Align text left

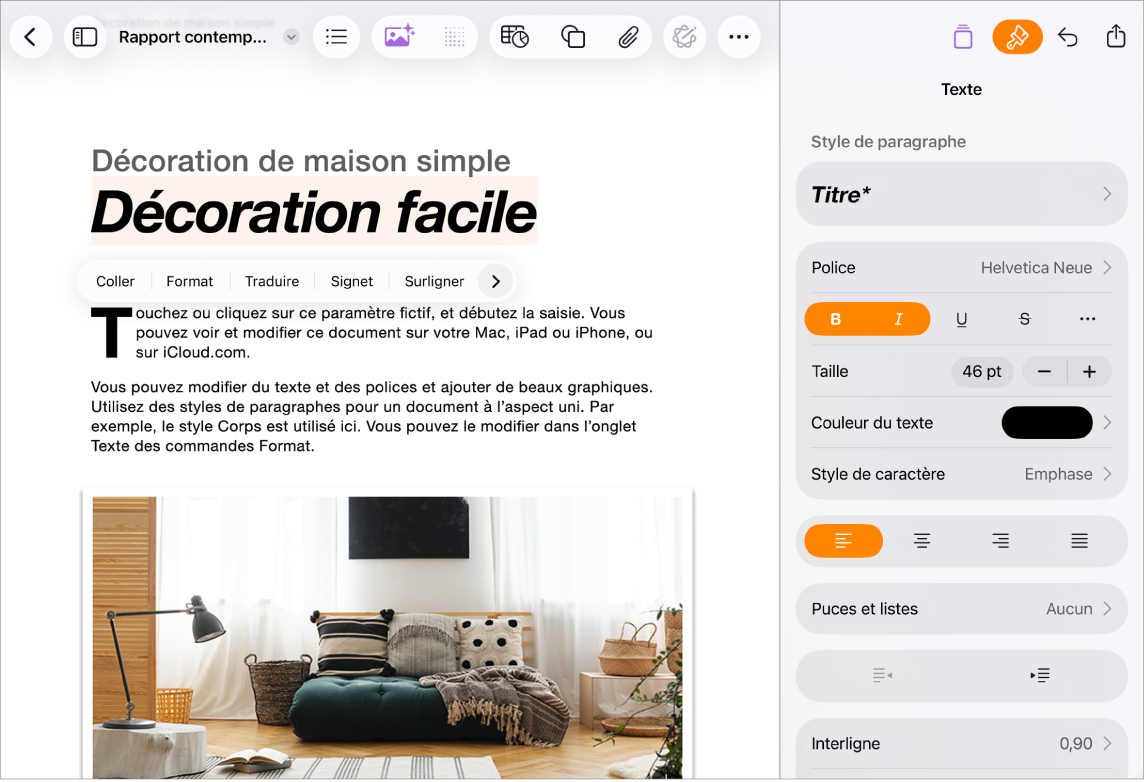tap(843, 542)
